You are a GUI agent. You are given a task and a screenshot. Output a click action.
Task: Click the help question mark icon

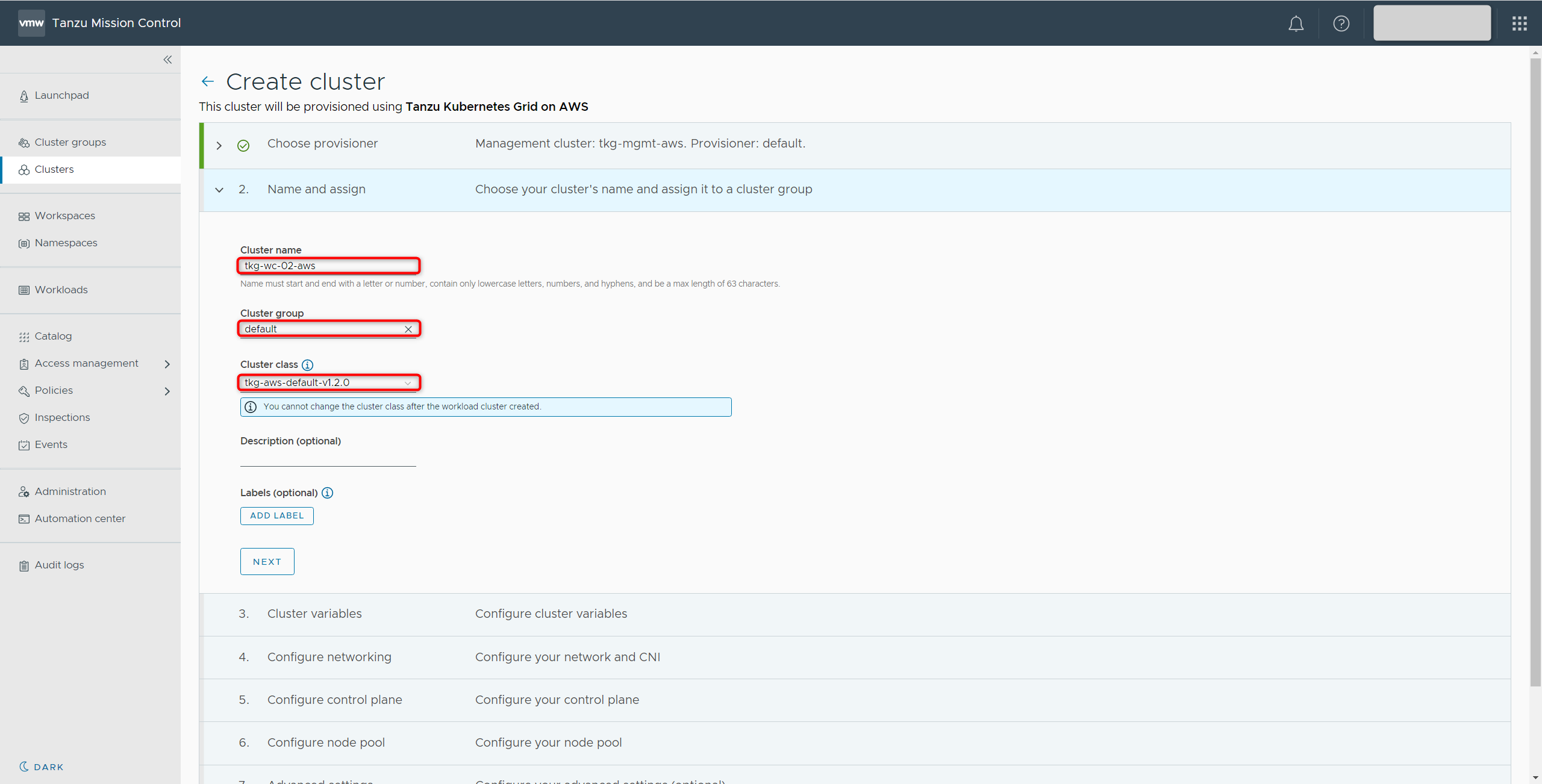click(1341, 23)
